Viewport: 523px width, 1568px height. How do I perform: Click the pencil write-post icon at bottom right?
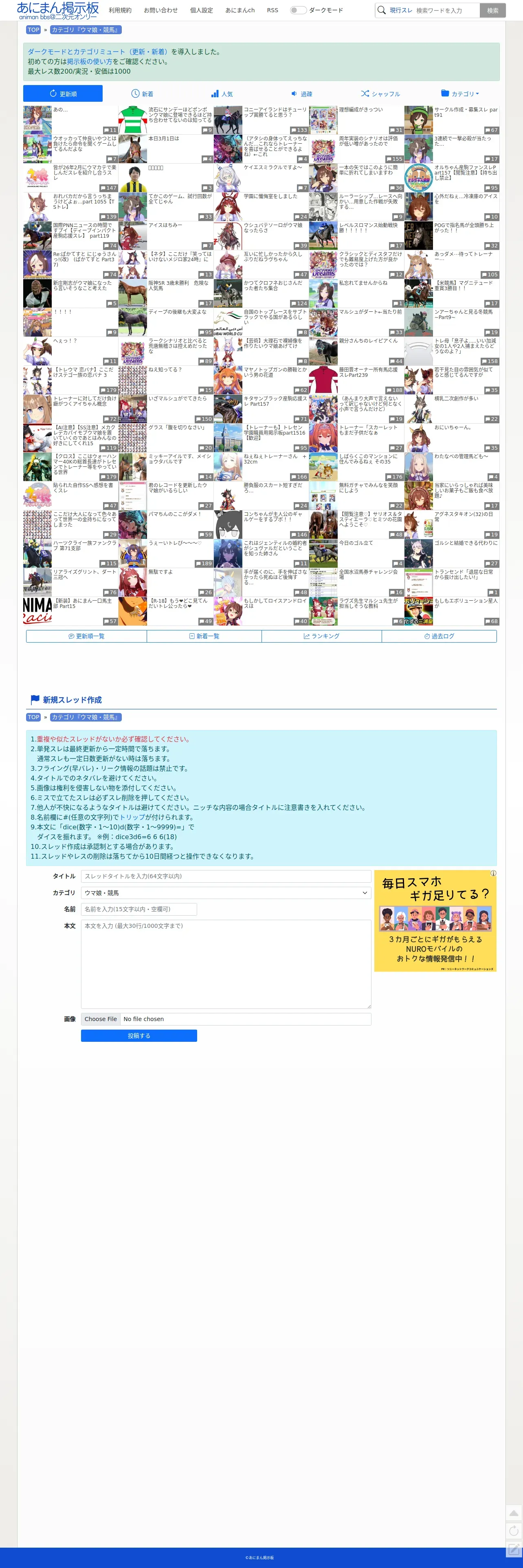pyautogui.click(x=513, y=1549)
